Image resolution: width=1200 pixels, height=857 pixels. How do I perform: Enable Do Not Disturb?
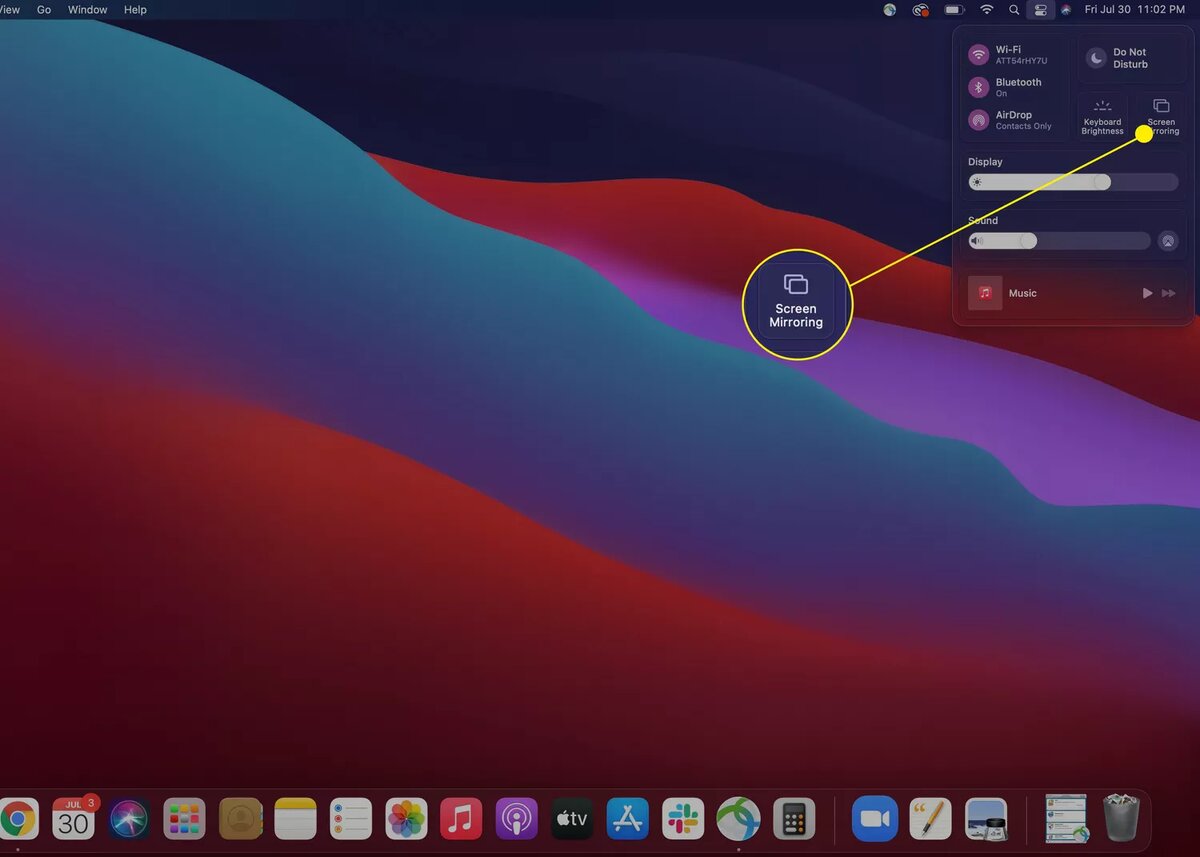(x=1131, y=58)
